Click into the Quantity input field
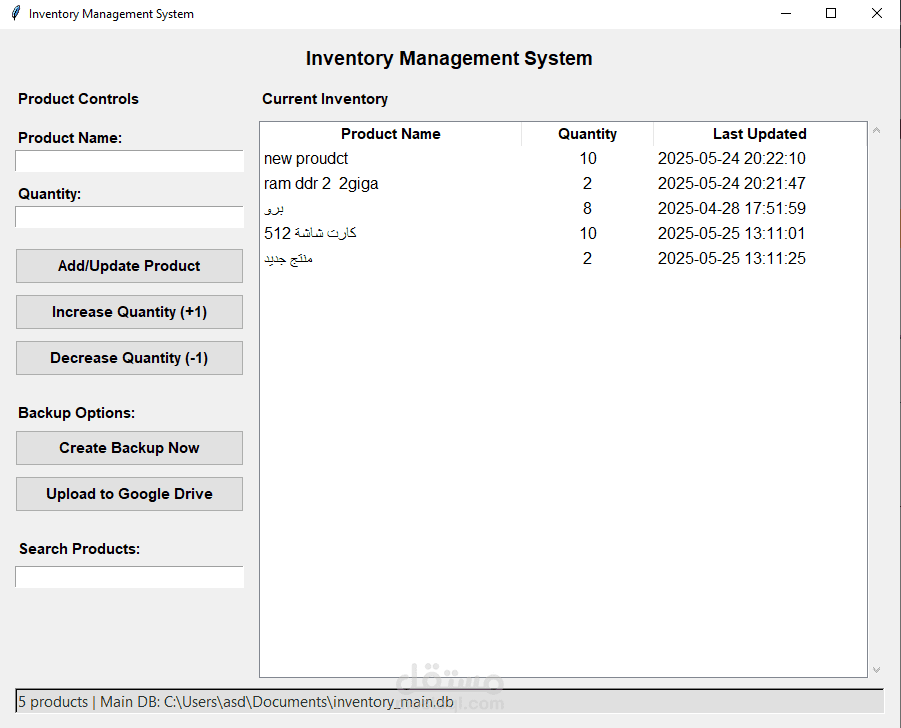The width and height of the screenshot is (901, 728). coord(129,217)
